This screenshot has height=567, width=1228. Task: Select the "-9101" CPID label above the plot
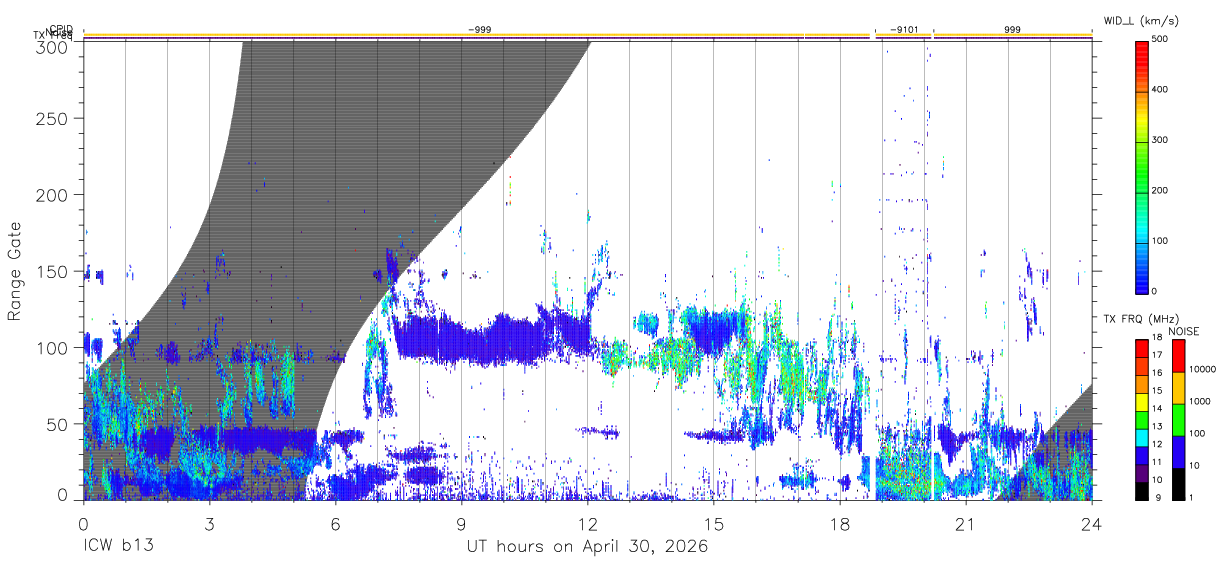pos(904,30)
